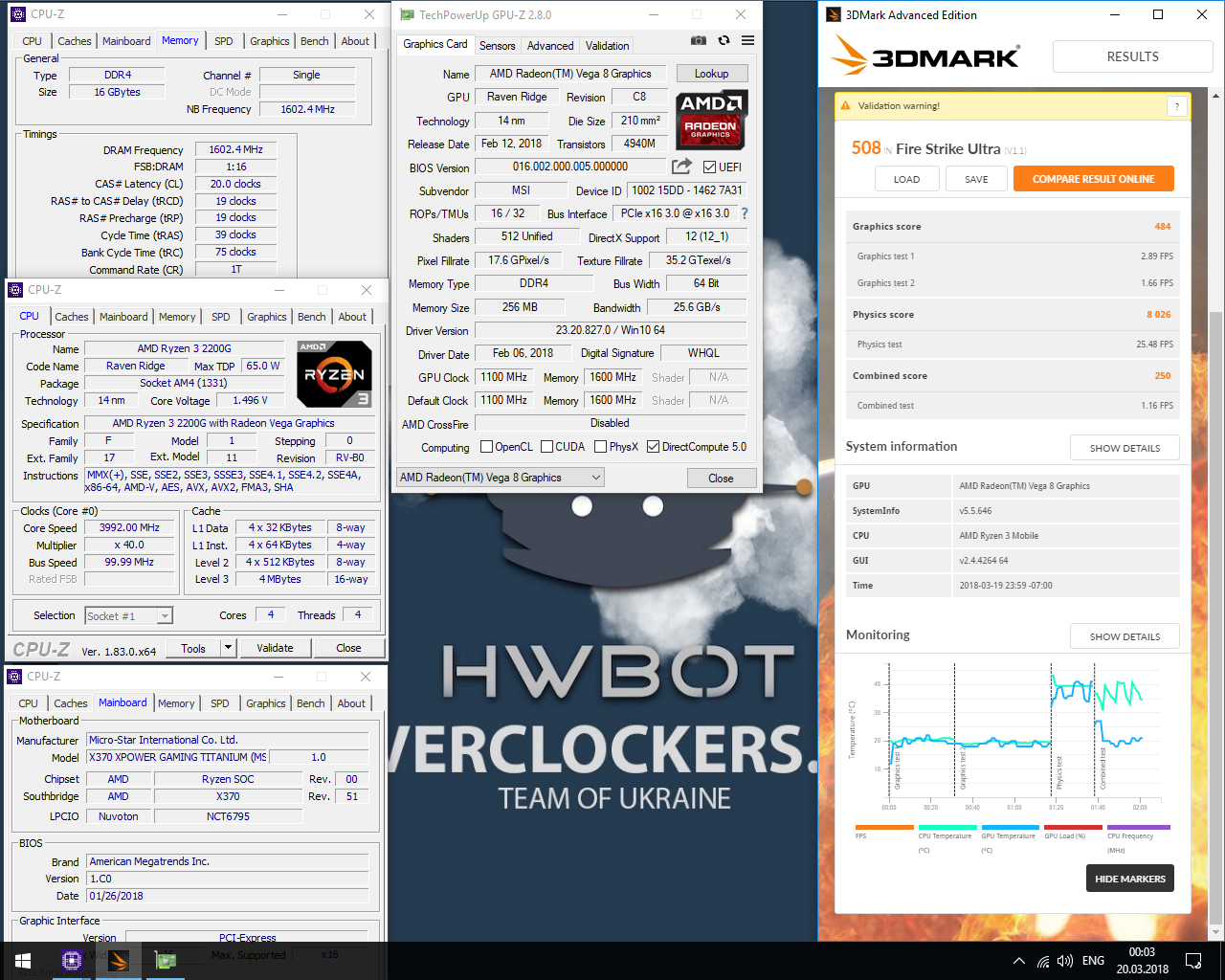Click the GPU-Z taskbar icon
The width and height of the screenshot is (1225, 980).
166,961
